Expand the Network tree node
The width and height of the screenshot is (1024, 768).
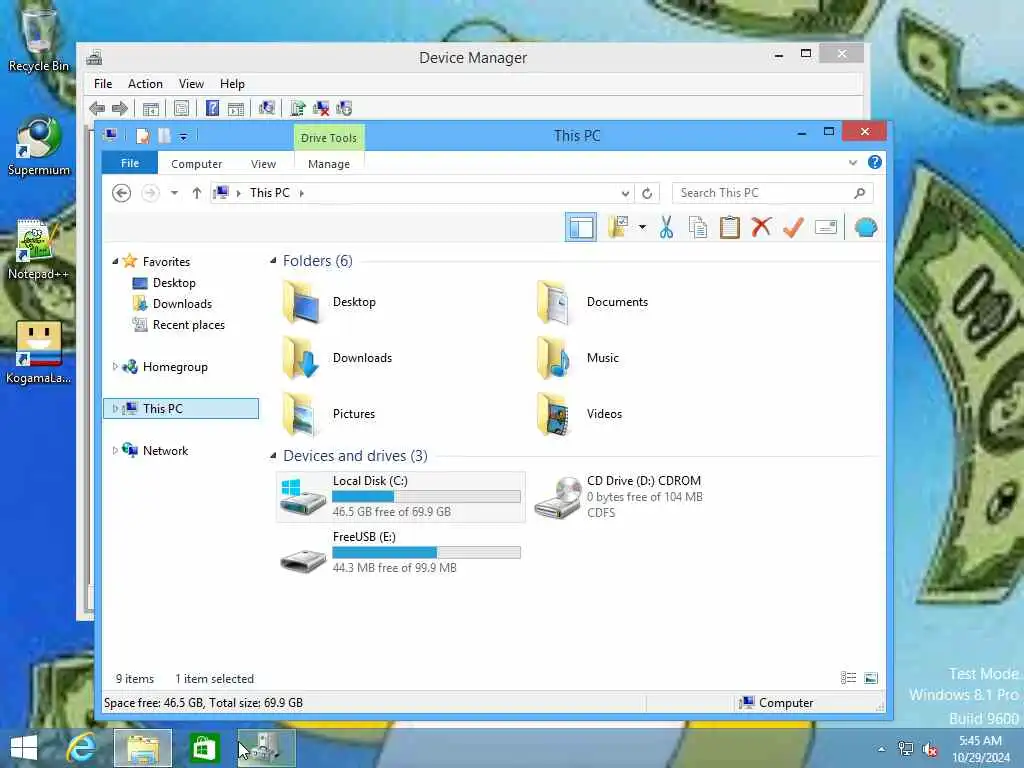[x=115, y=450]
